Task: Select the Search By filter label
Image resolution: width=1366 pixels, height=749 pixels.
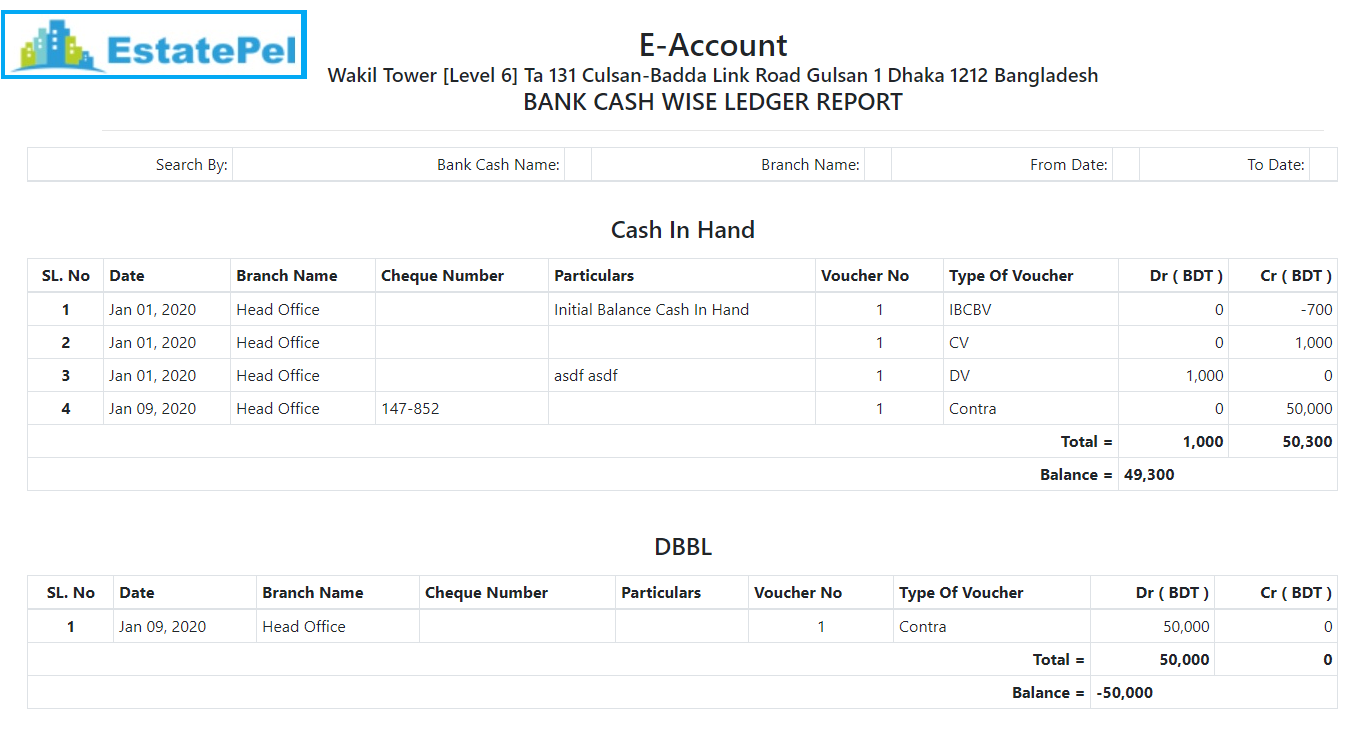Action: tap(191, 165)
